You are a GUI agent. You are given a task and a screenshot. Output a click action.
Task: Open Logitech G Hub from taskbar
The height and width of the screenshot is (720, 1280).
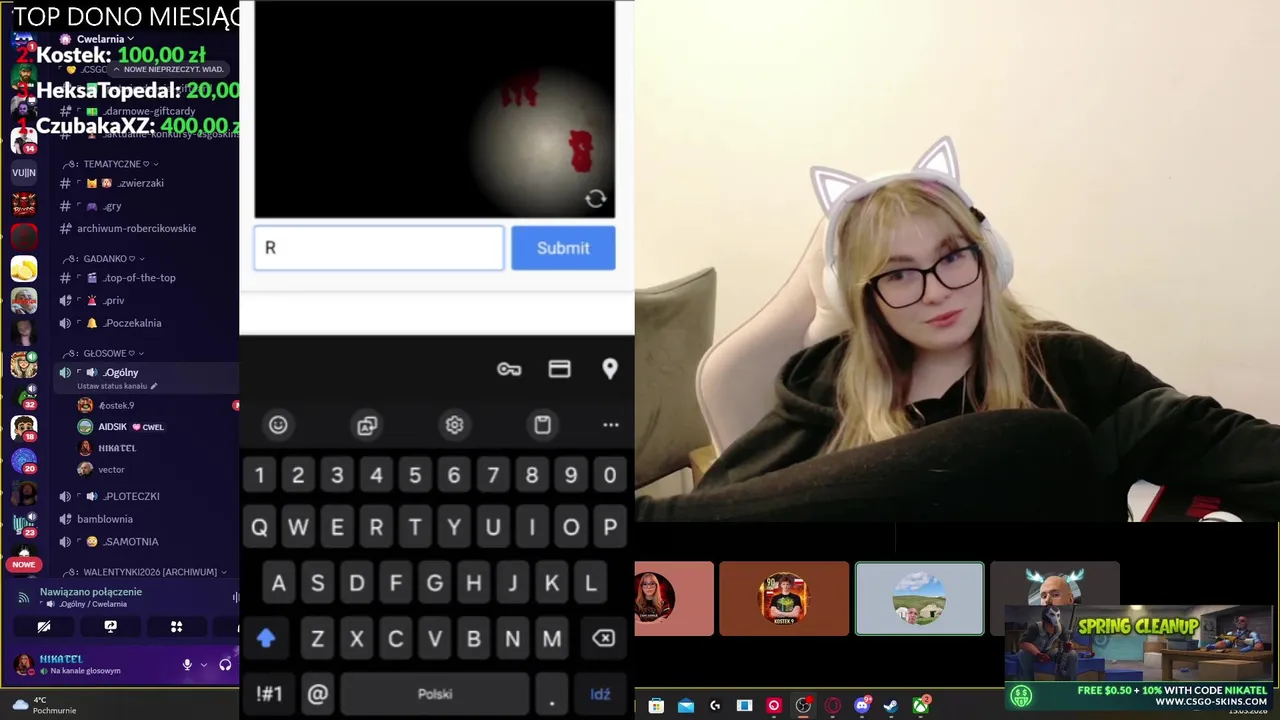click(x=715, y=706)
